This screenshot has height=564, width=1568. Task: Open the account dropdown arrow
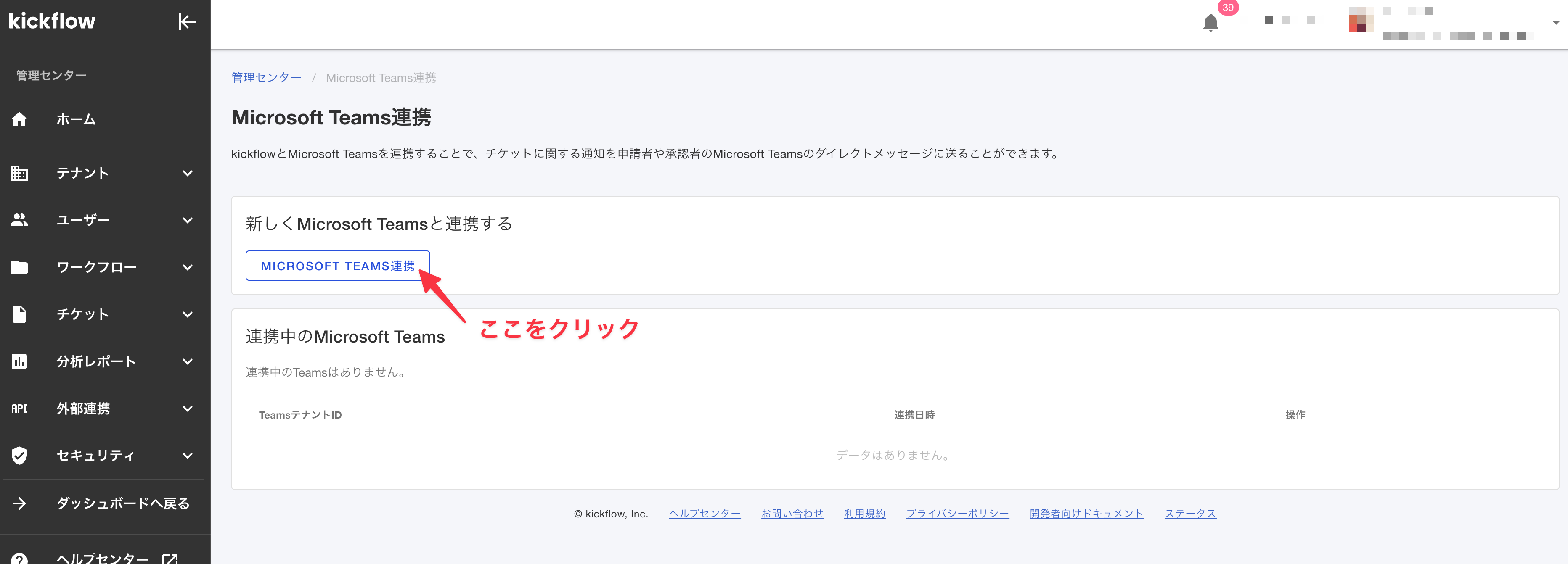(x=1555, y=23)
